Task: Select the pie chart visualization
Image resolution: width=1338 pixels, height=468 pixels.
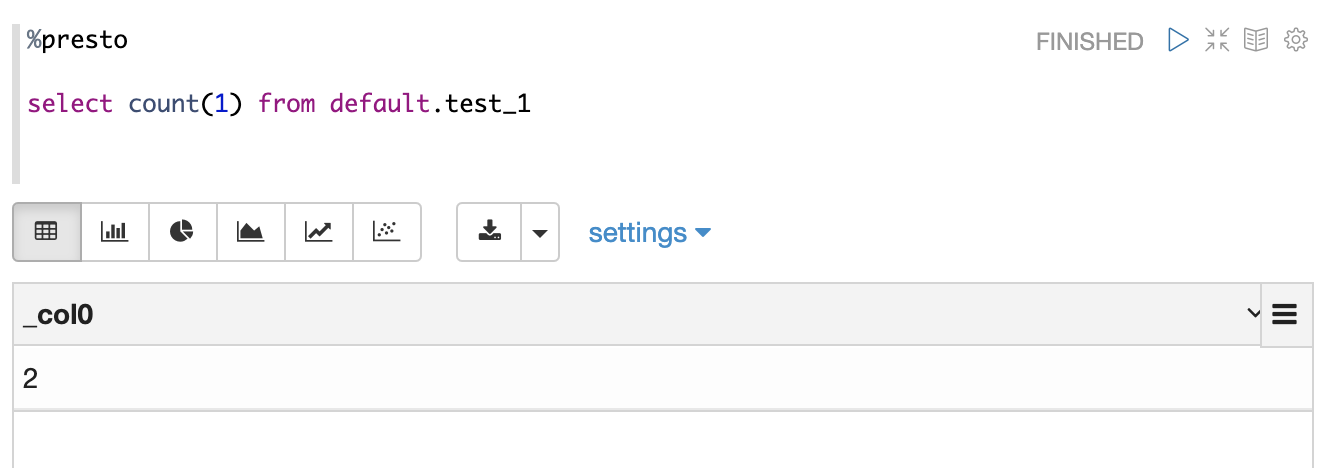Action: point(183,232)
